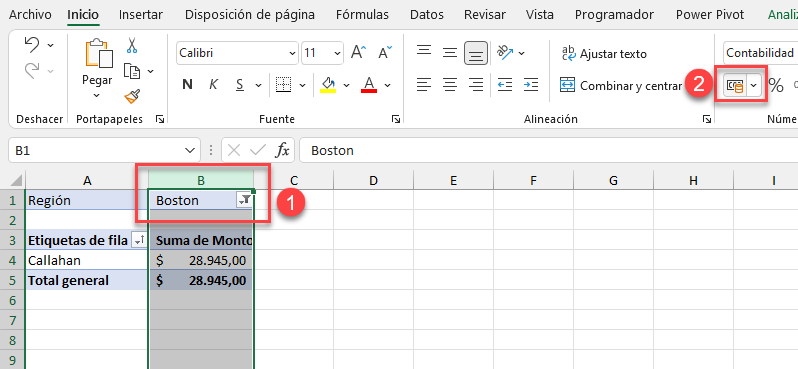798x369 pixels.
Task: Open borders dropdown arrow
Action: click(302, 85)
